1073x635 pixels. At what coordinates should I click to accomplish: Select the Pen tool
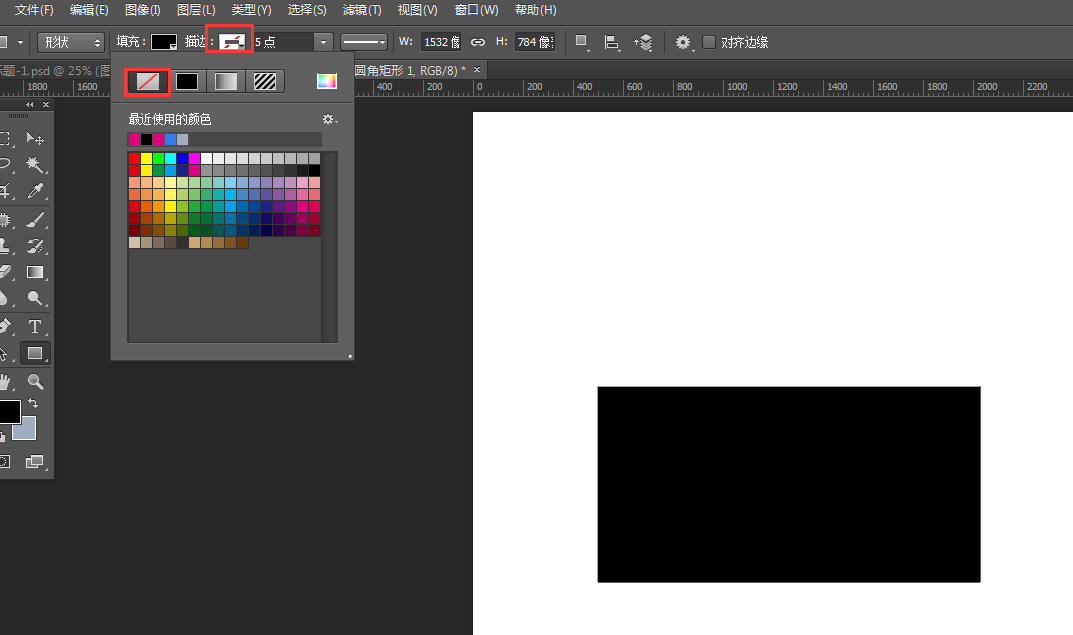click(5, 327)
